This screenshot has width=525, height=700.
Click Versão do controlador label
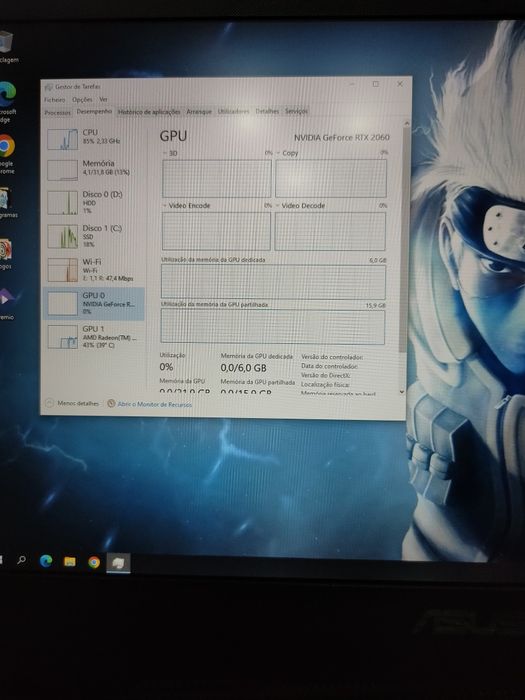pos(332,357)
